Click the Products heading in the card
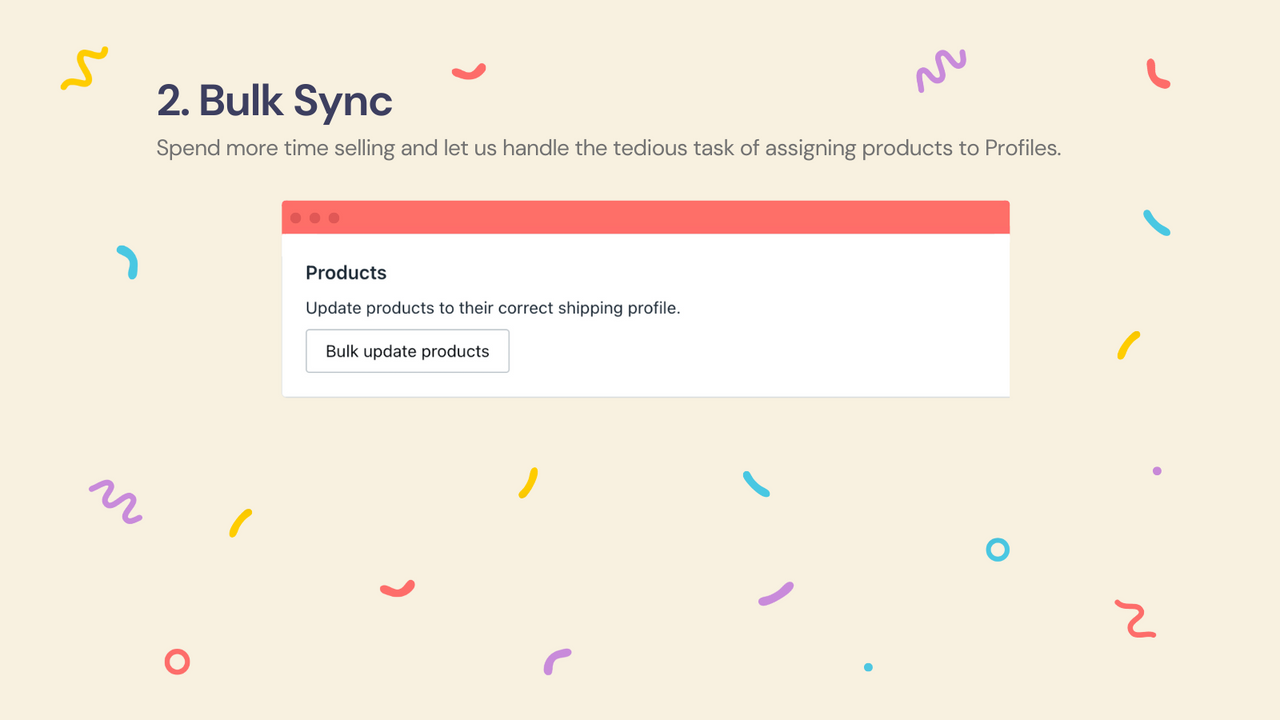The image size is (1280, 720). 346,272
